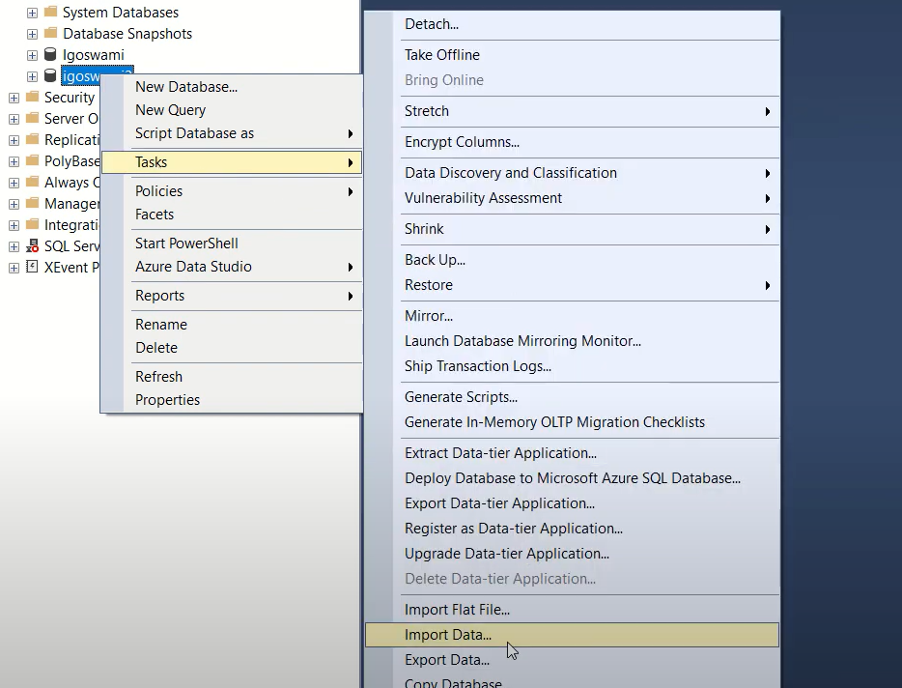902x688 pixels.
Task: Click Export Data menu item
Action: click(447, 660)
